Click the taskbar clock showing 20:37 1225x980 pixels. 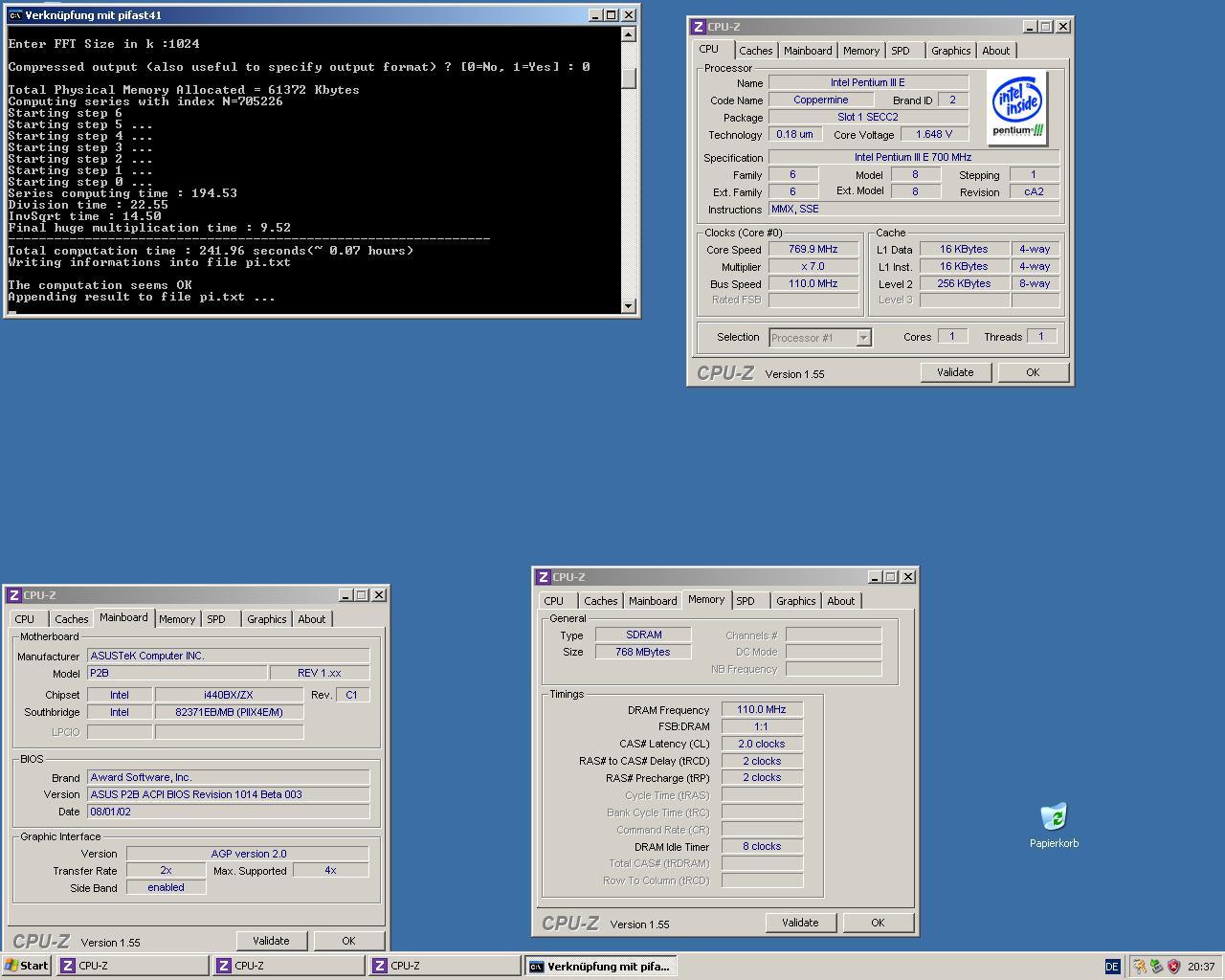pos(1201,967)
